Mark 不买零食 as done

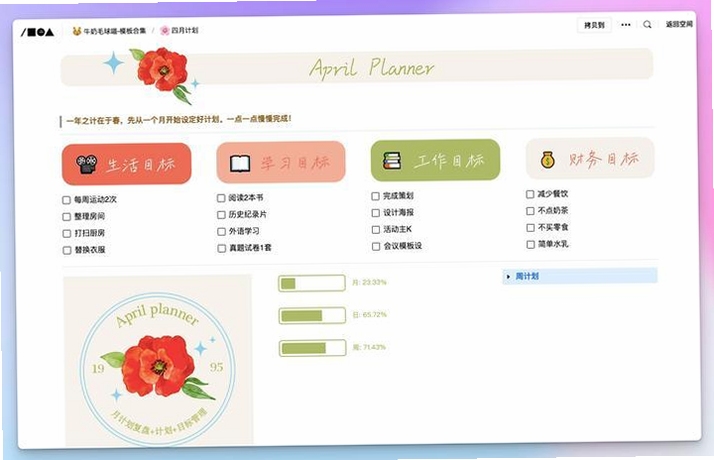click(x=530, y=228)
